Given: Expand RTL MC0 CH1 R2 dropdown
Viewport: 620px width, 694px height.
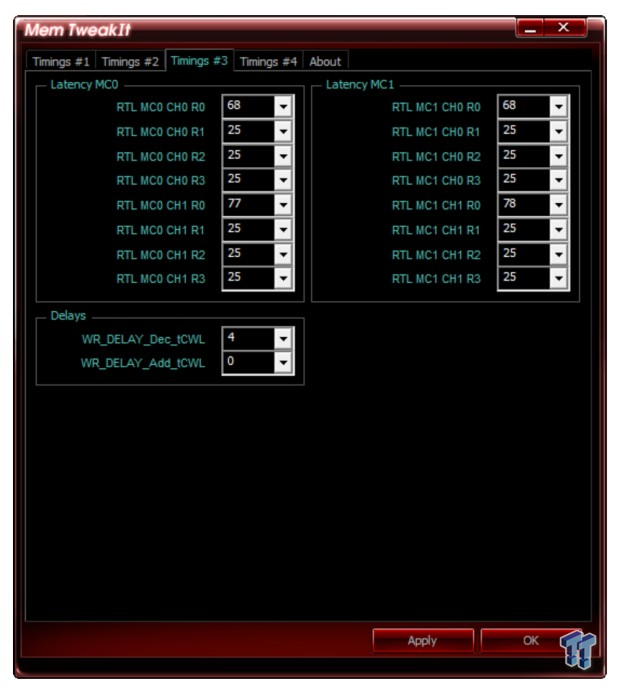Looking at the screenshot, I should coord(283,254).
